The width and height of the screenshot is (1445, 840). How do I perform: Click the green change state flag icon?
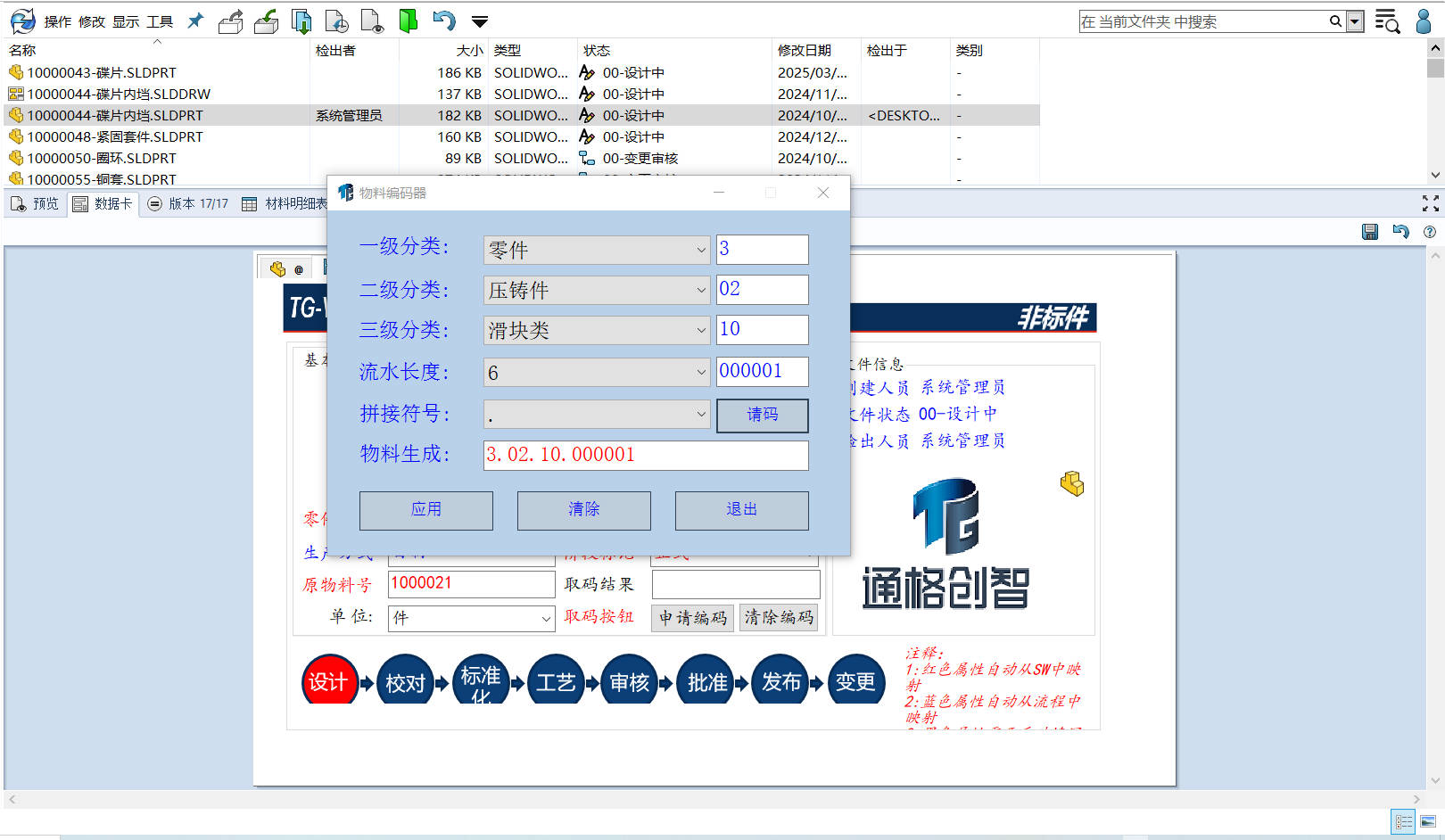click(x=408, y=21)
